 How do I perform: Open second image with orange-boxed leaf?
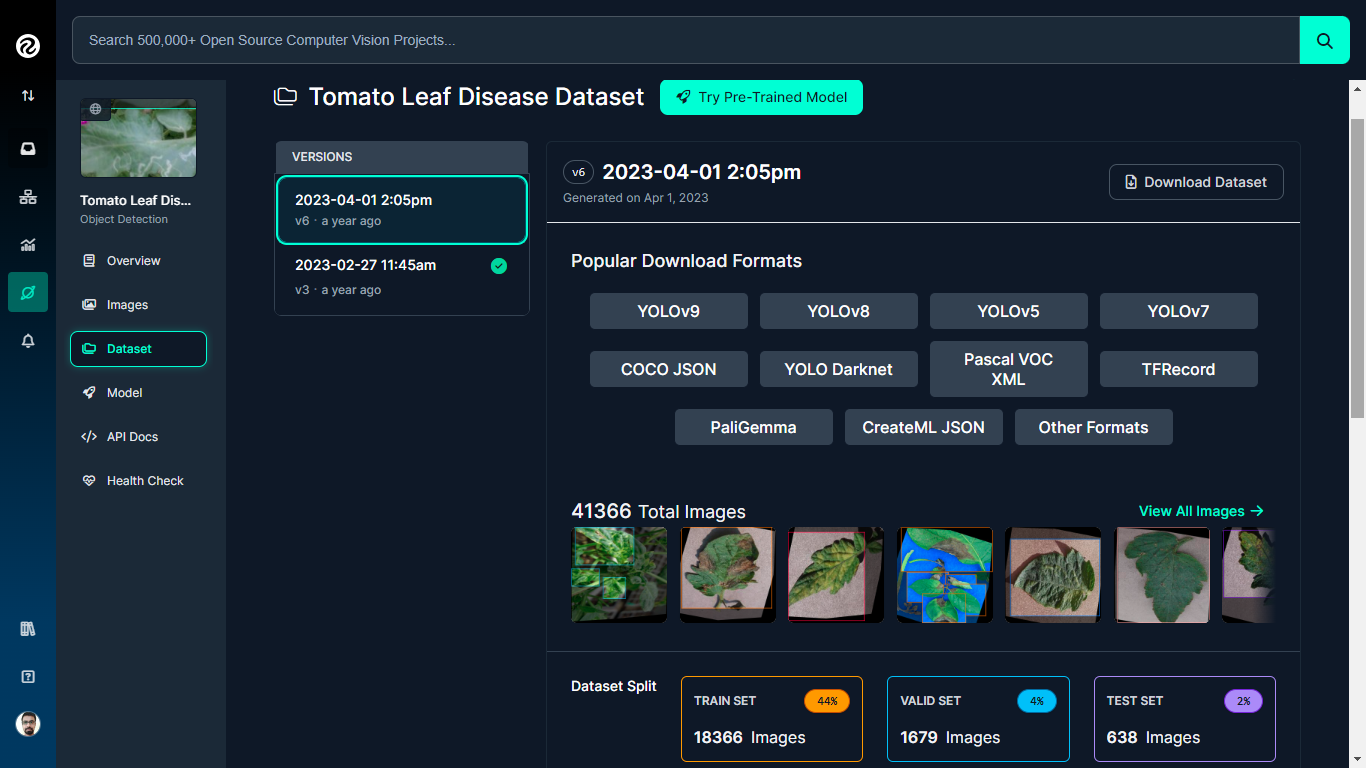[x=727, y=575]
